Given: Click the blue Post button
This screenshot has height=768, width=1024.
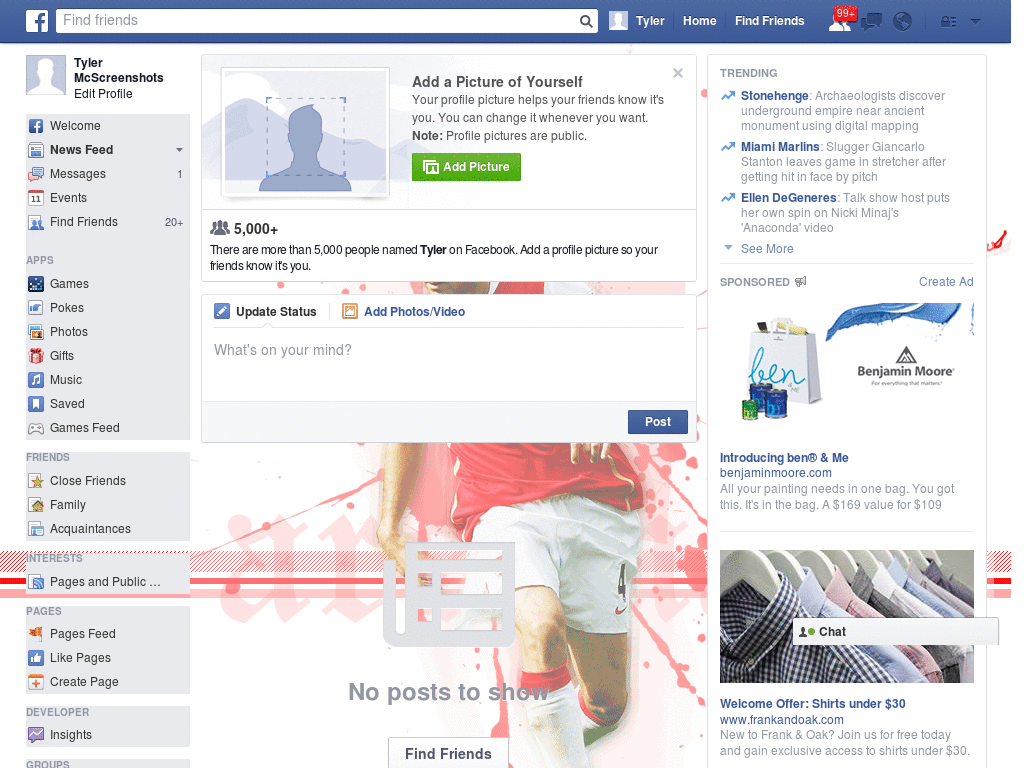Looking at the screenshot, I should click(658, 422).
